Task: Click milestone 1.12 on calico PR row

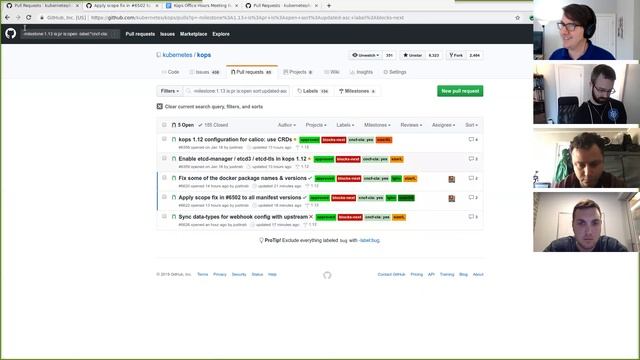Action: coord(302,147)
